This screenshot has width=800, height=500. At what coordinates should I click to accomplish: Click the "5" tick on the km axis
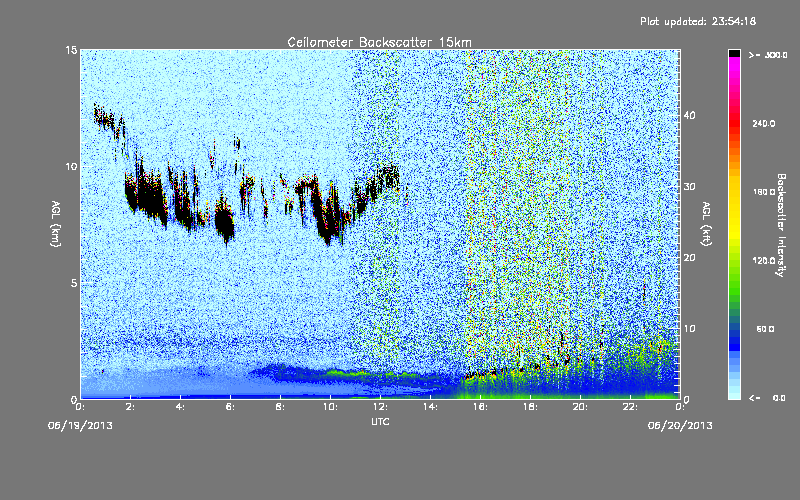pyautogui.click(x=73, y=283)
